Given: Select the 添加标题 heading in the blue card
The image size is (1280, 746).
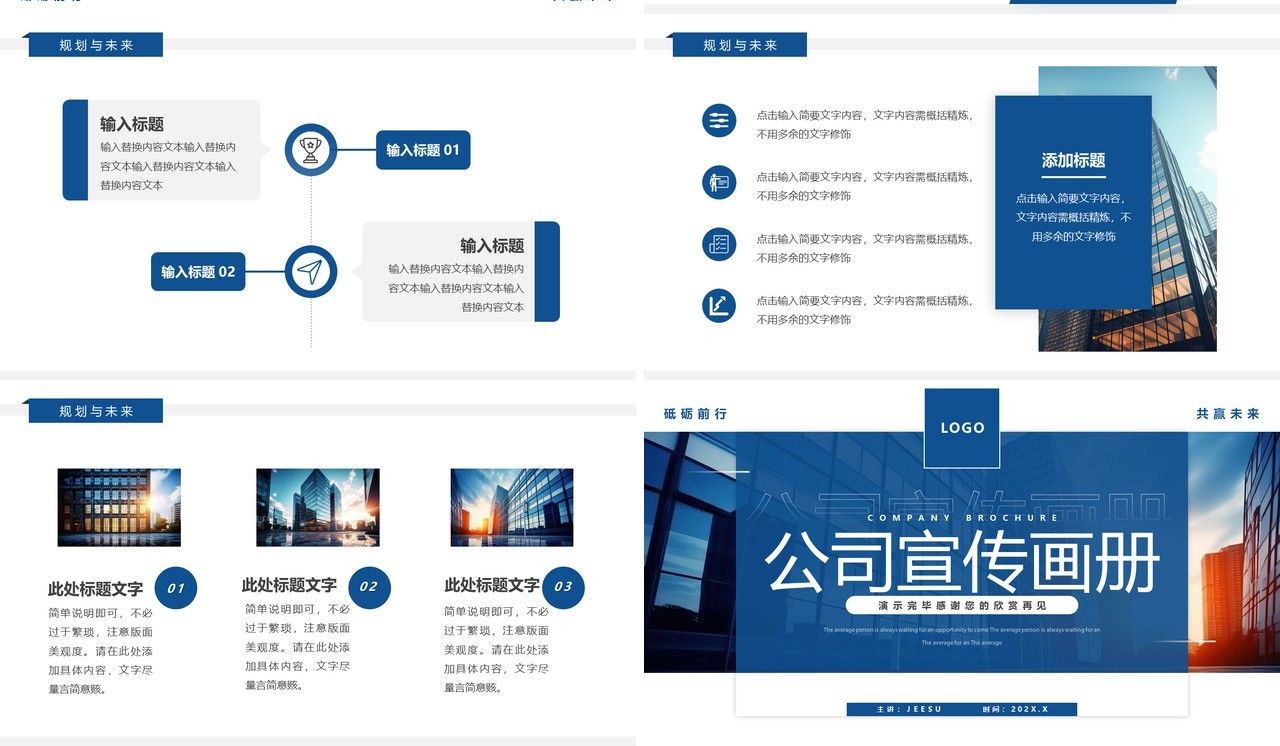Looking at the screenshot, I should [1073, 160].
